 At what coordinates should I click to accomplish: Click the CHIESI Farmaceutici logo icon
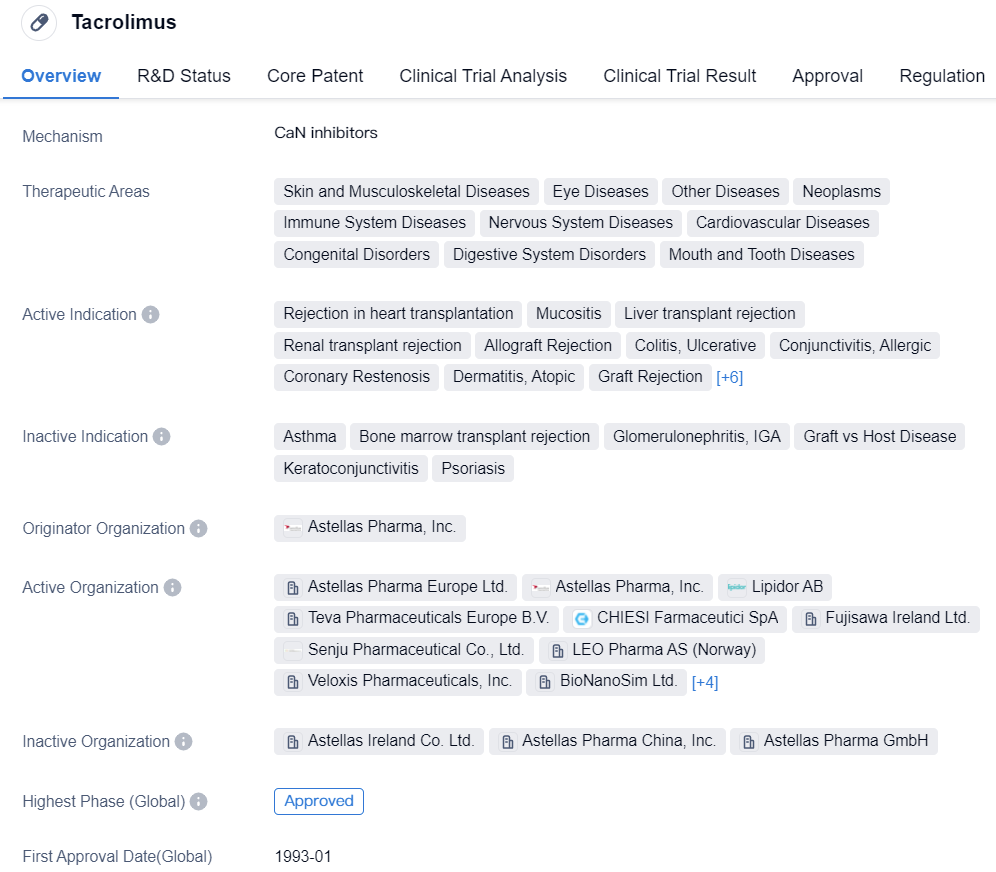click(x=582, y=619)
